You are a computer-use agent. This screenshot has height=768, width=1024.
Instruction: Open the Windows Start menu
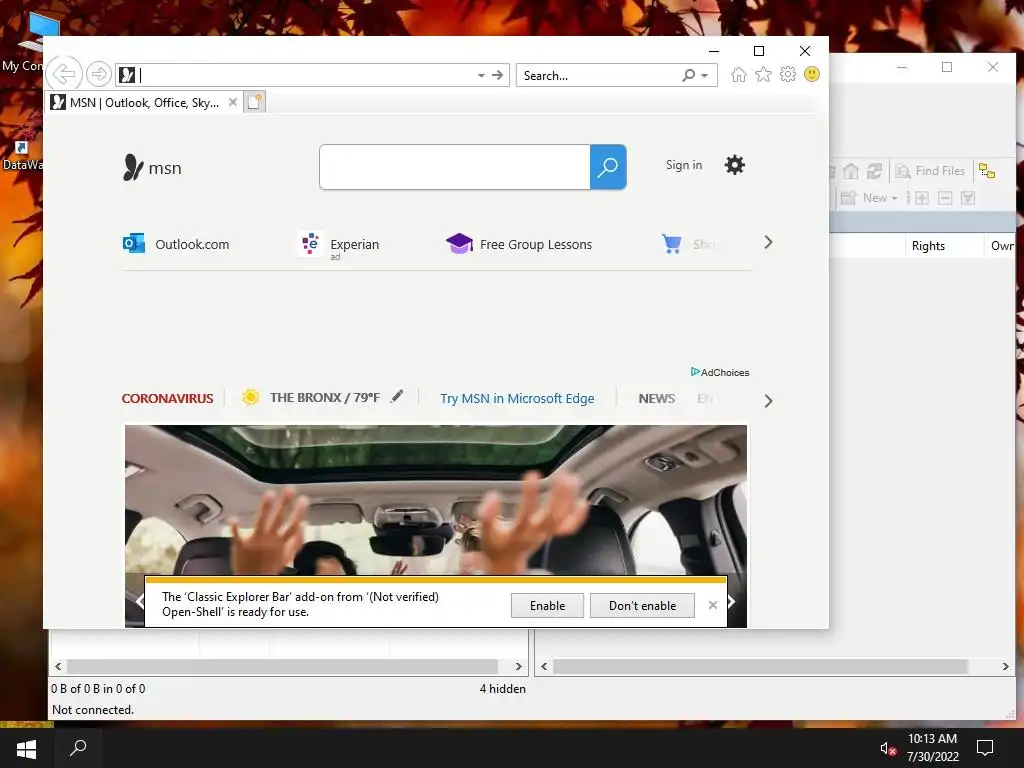26,748
